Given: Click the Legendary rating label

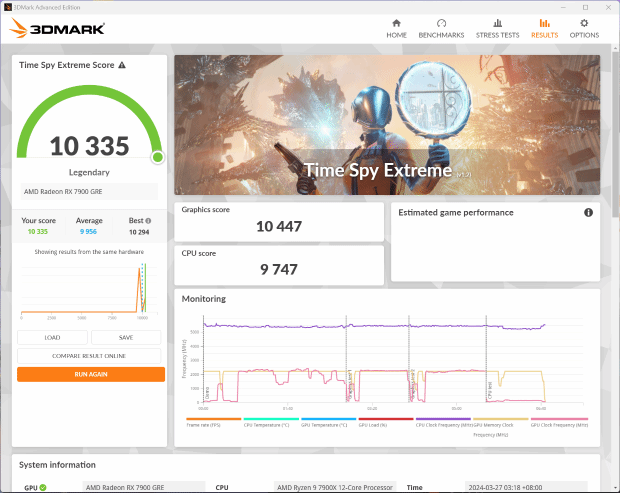Looking at the screenshot, I should [x=89, y=172].
